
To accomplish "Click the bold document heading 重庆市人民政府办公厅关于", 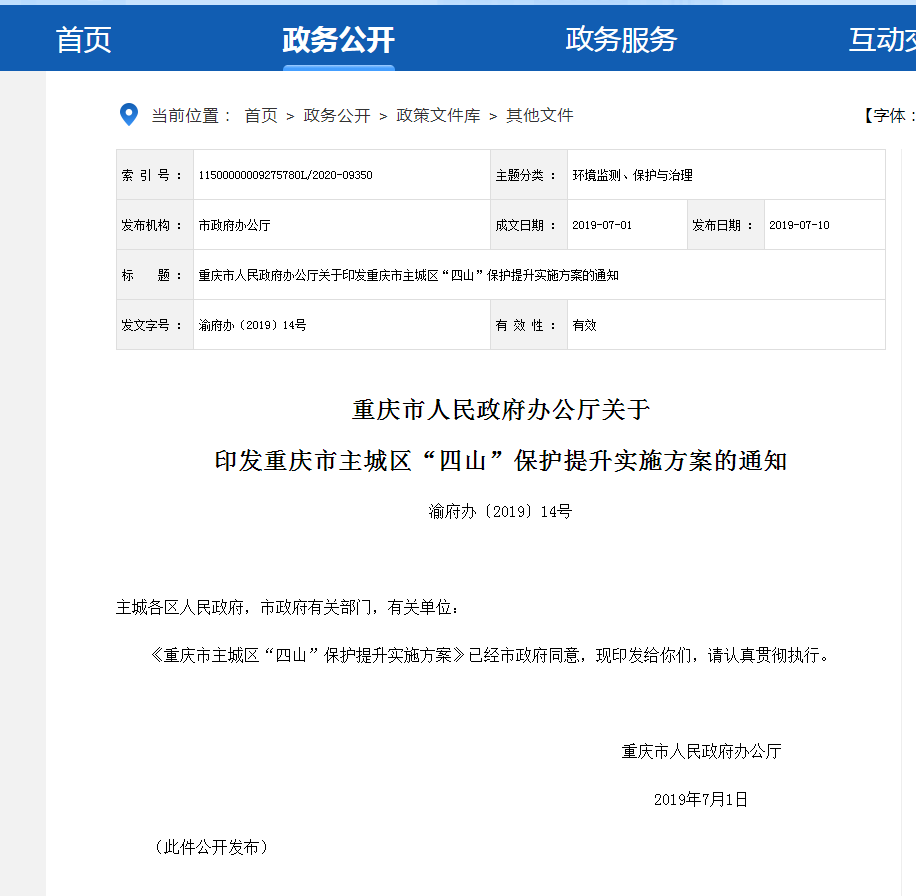I will click(501, 410).
